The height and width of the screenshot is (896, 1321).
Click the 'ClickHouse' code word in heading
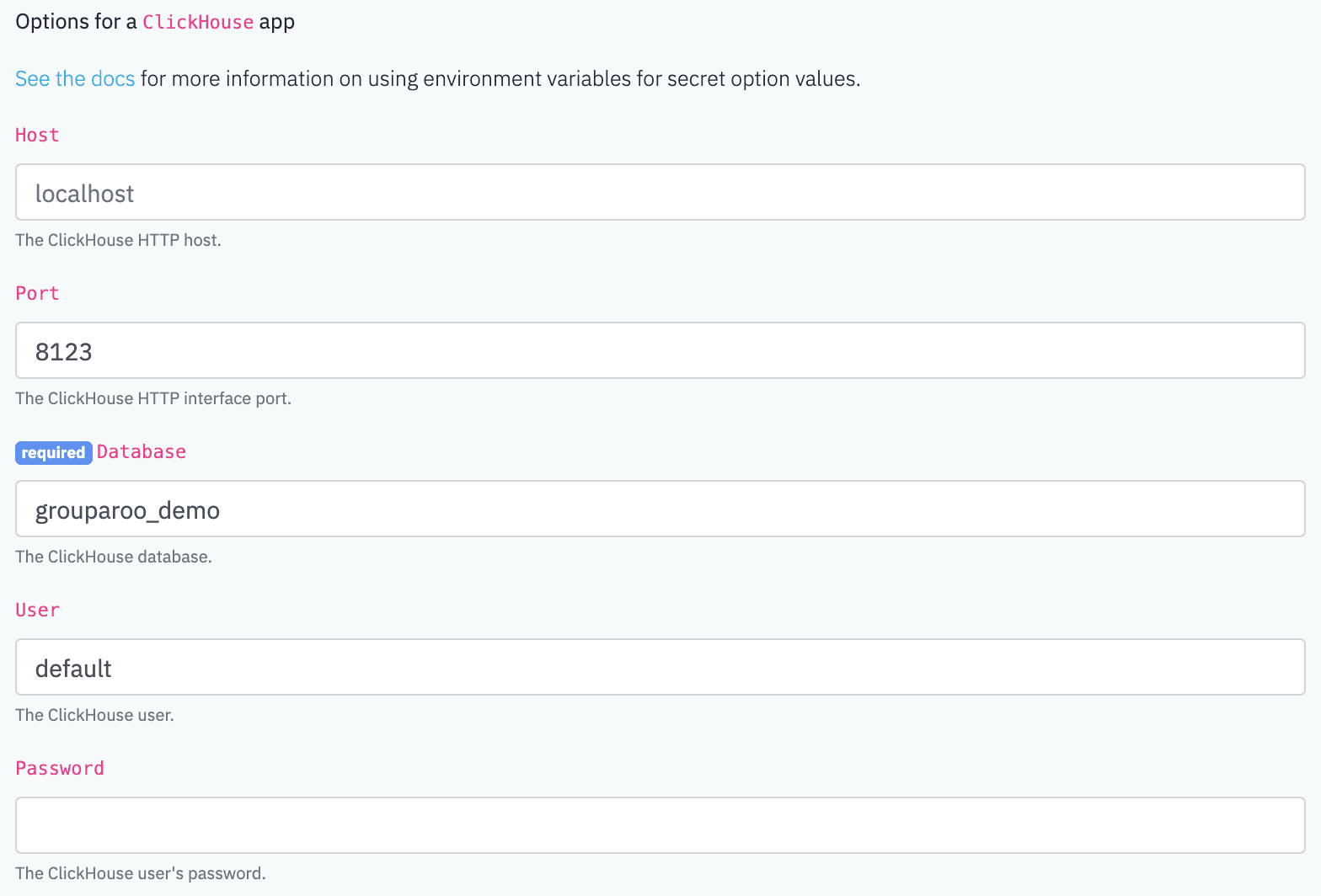click(198, 22)
